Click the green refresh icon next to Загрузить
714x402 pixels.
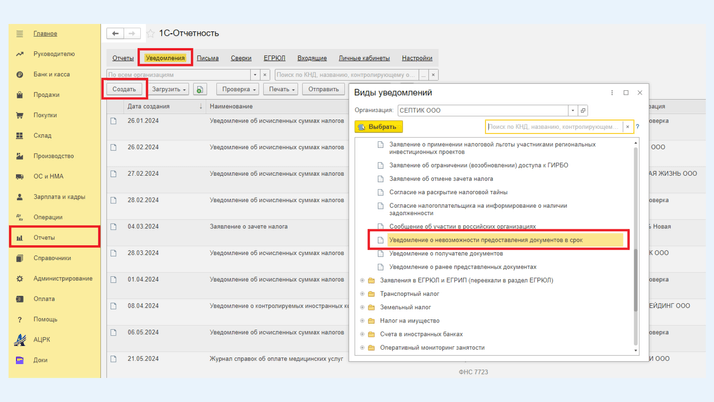click(200, 90)
